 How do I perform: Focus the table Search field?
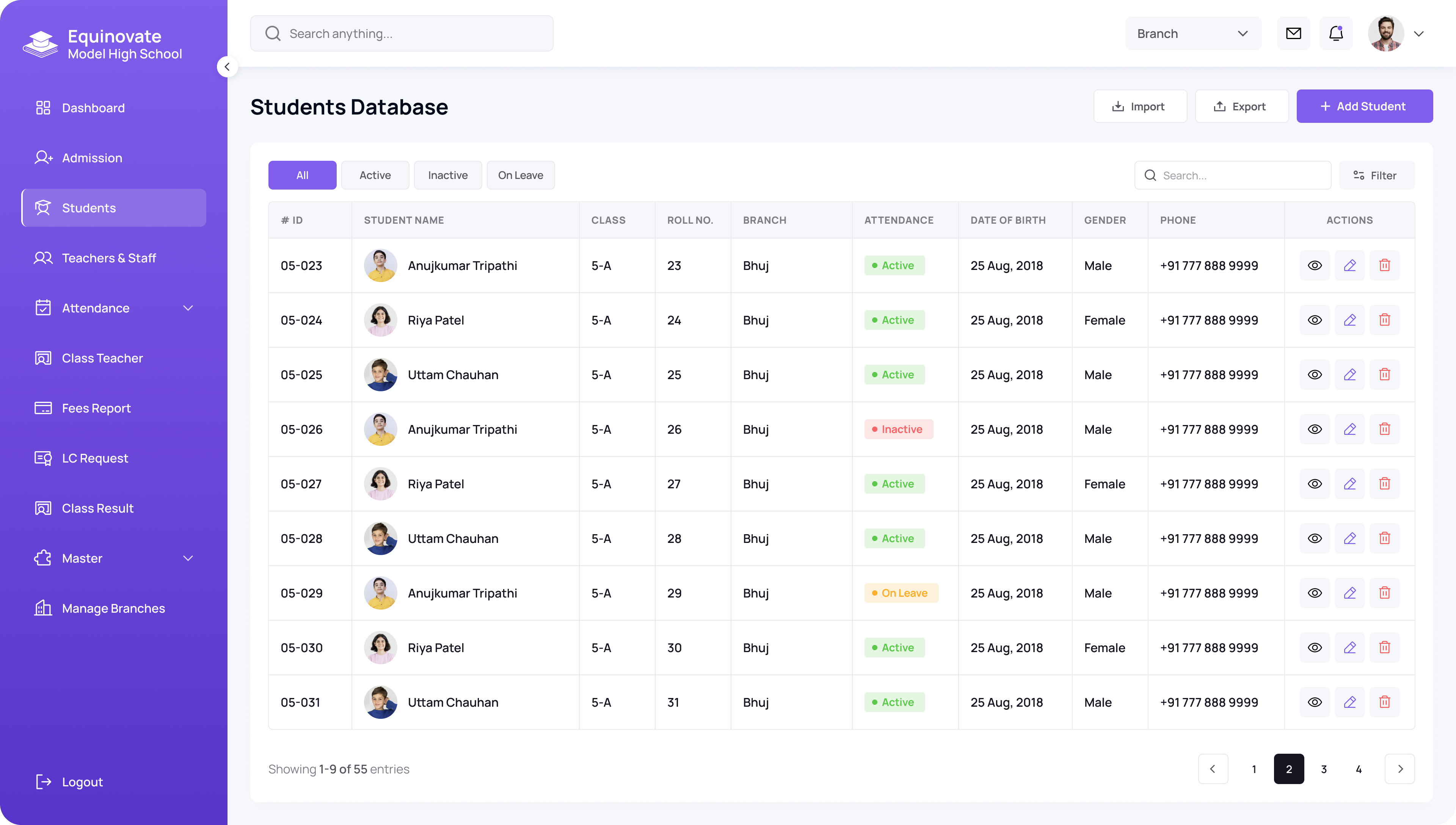1232,175
